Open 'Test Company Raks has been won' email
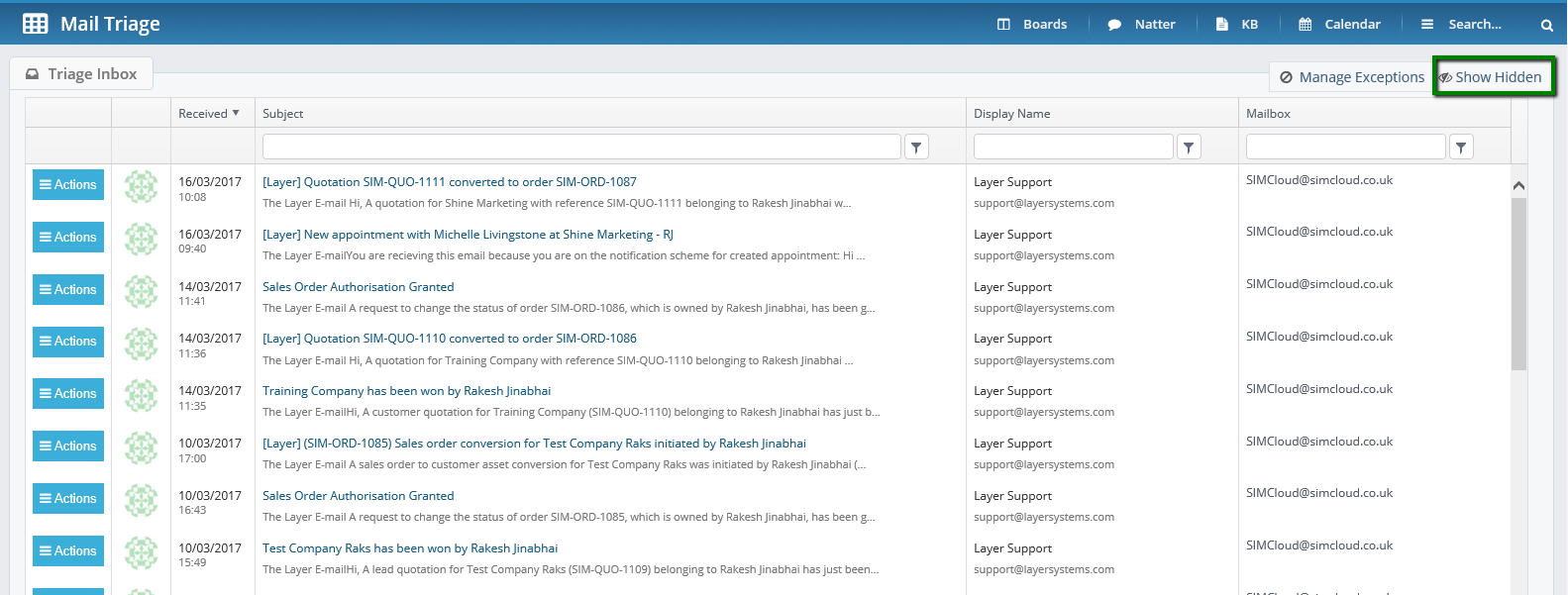This screenshot has width=1568, height=595. (410, 548)
